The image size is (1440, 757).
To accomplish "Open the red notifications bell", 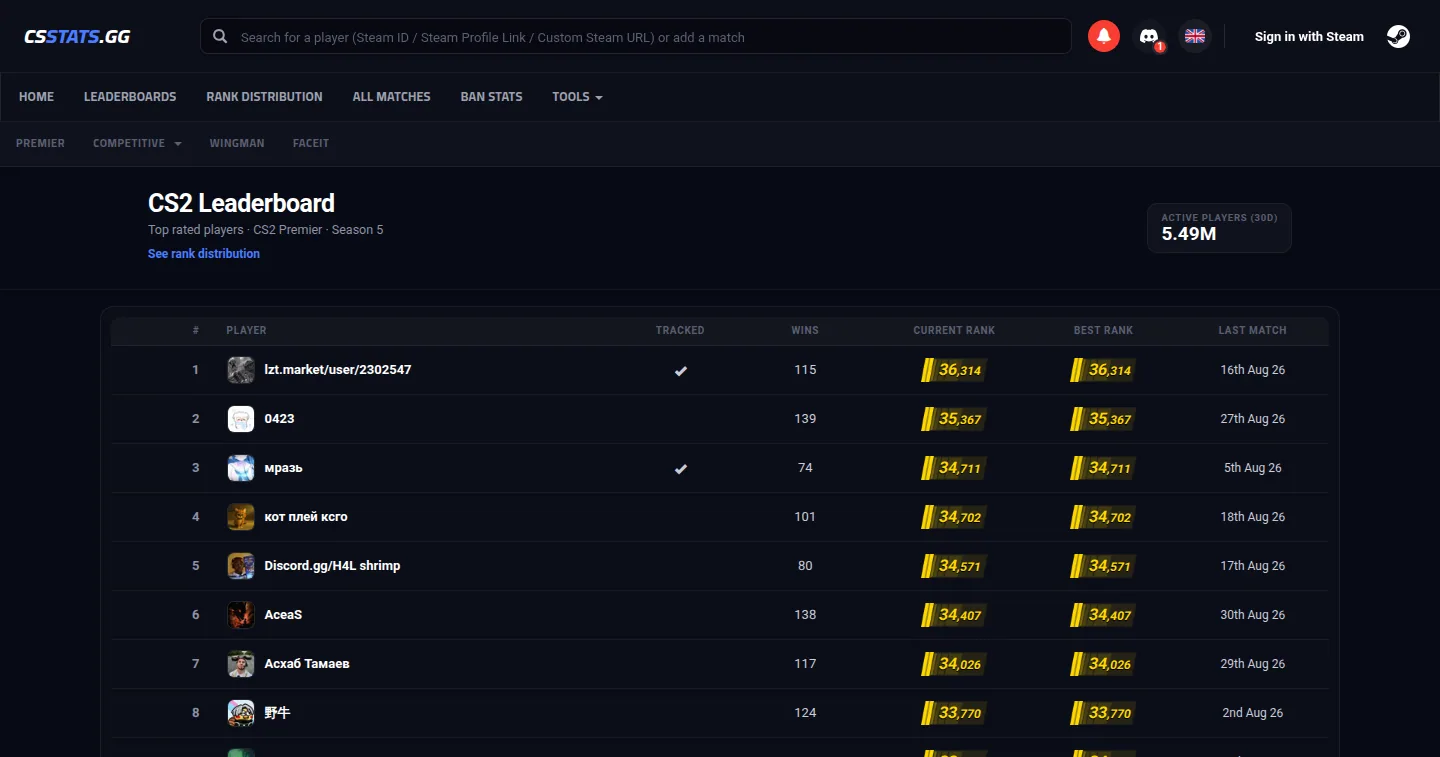I will pos(1104,36).
